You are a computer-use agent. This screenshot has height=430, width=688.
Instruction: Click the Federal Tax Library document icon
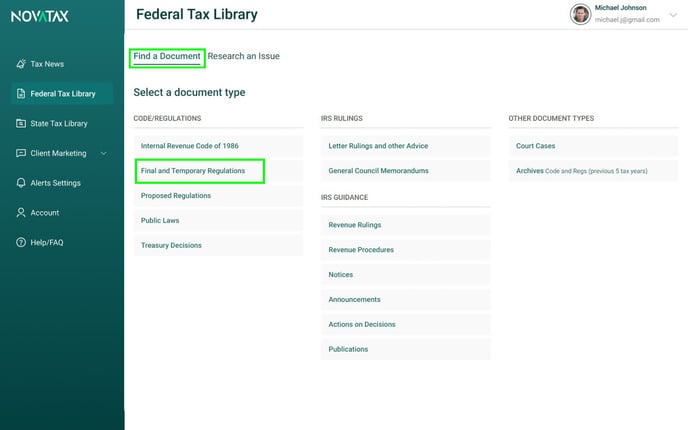[21, 93]
